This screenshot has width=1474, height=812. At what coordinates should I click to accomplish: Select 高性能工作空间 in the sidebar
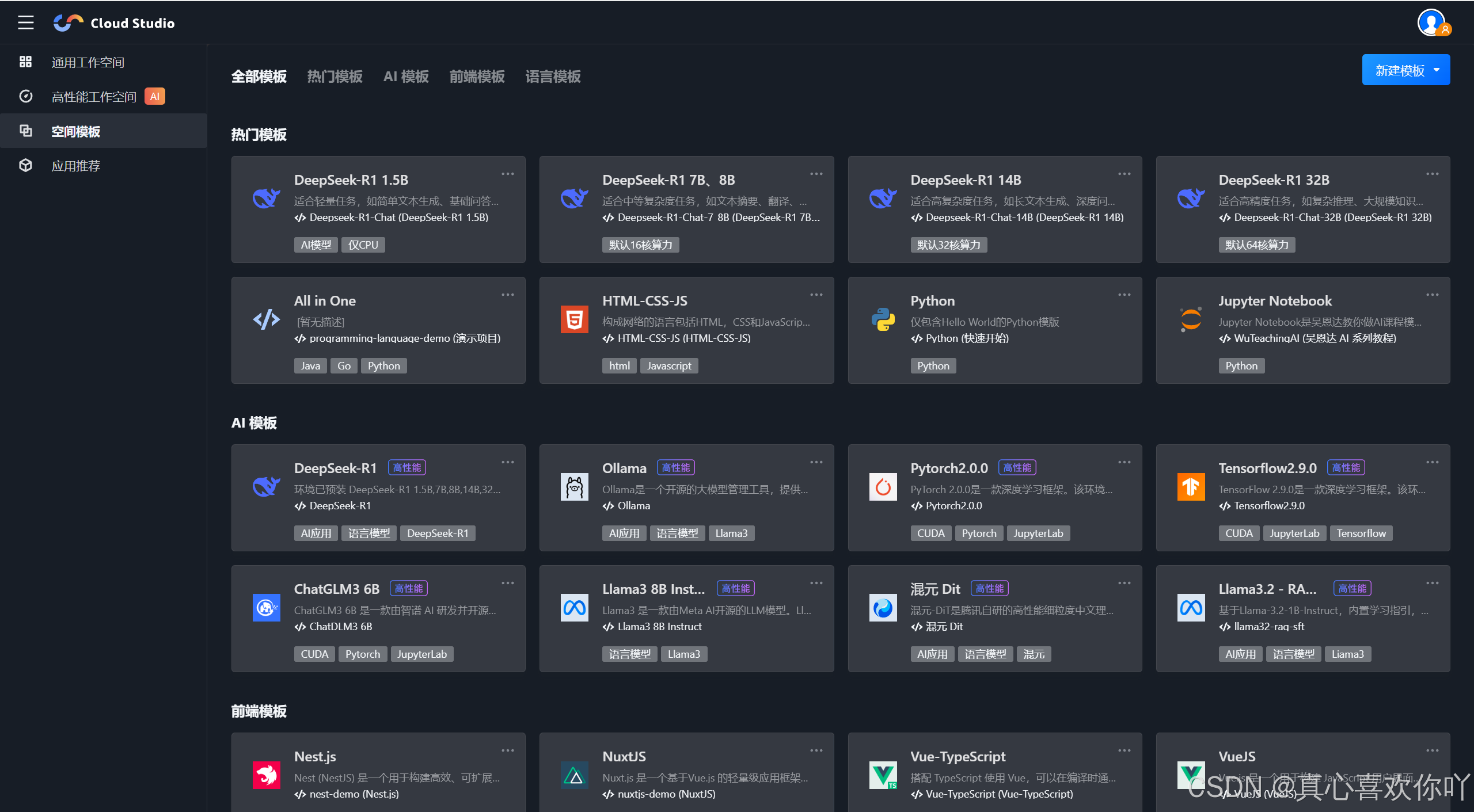pyautogui.click(x=93, y=97)
